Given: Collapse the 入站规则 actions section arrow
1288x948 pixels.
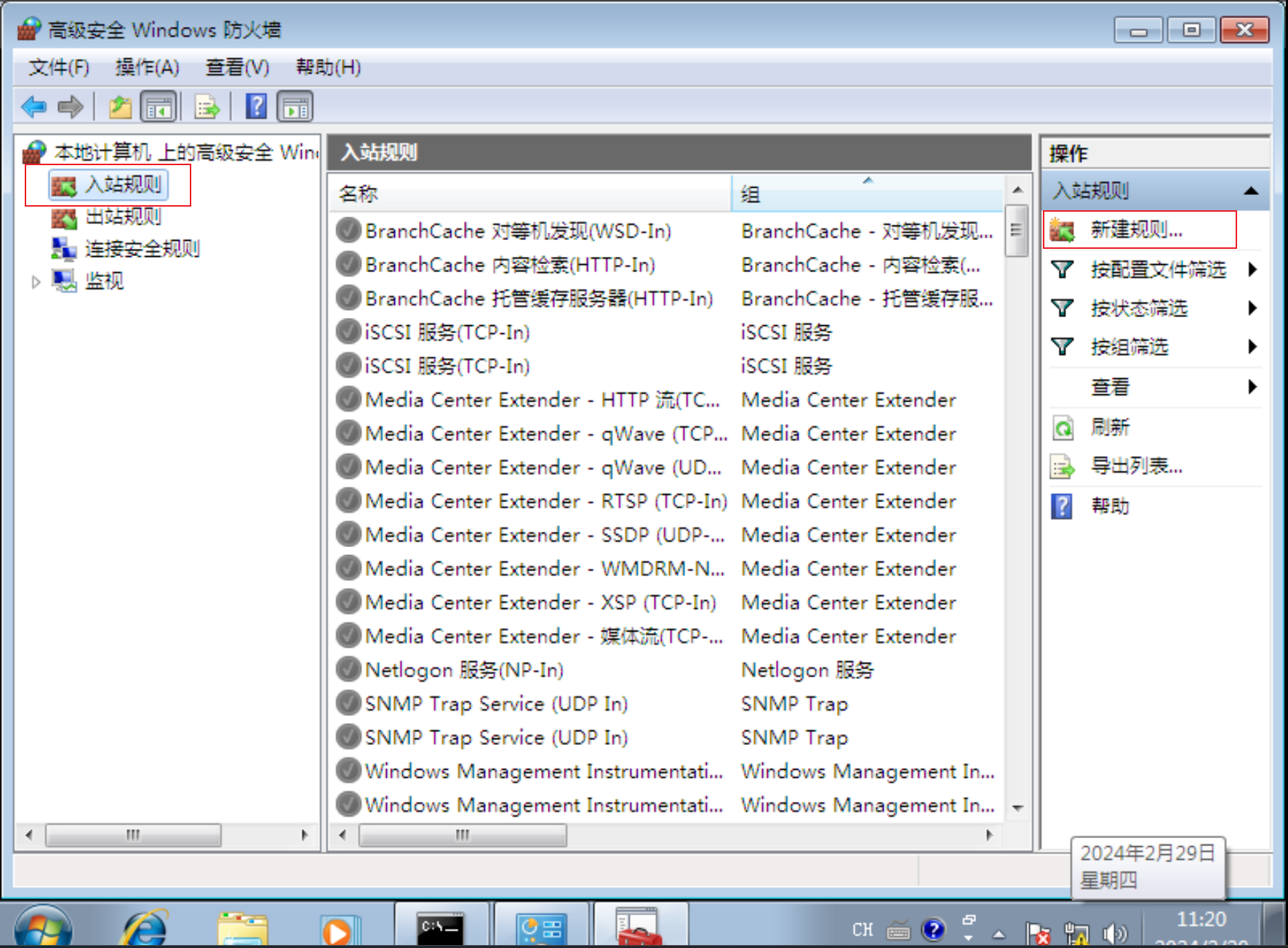Looking at the screenshot, I should tap(1251, 191).
